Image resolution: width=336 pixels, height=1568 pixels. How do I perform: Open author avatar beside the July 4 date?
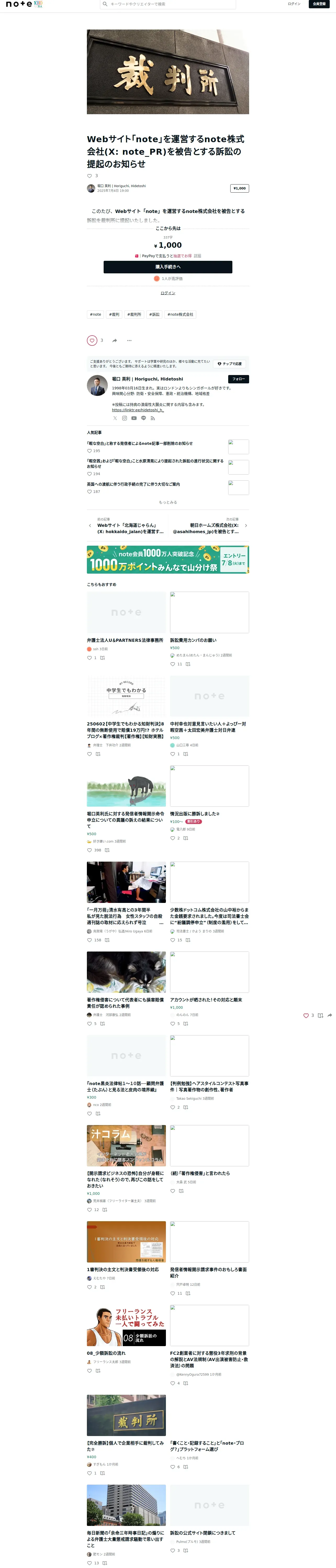[x=91, y=188]
